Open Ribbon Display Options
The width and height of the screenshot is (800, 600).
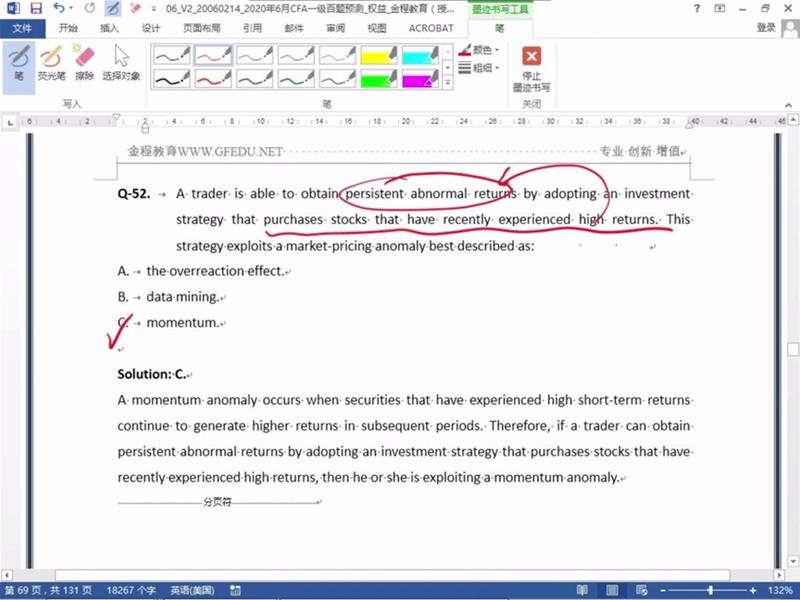[719, 8]
